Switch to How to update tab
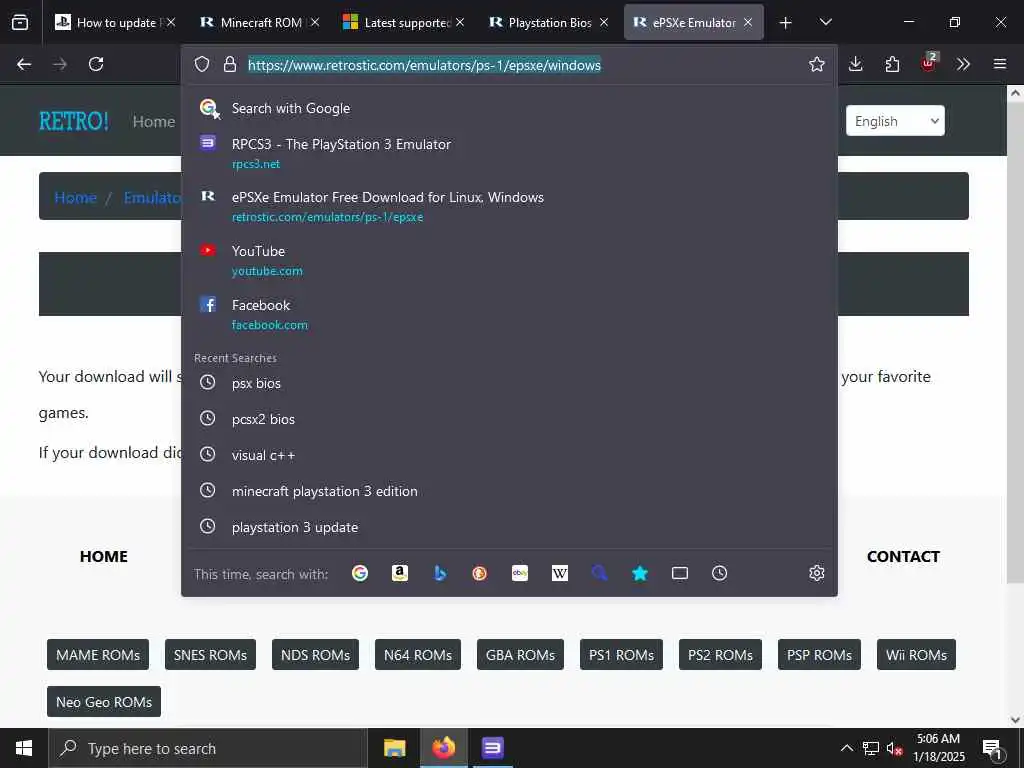Screen dimensions: 1024x768 click(x=116, y=23)
